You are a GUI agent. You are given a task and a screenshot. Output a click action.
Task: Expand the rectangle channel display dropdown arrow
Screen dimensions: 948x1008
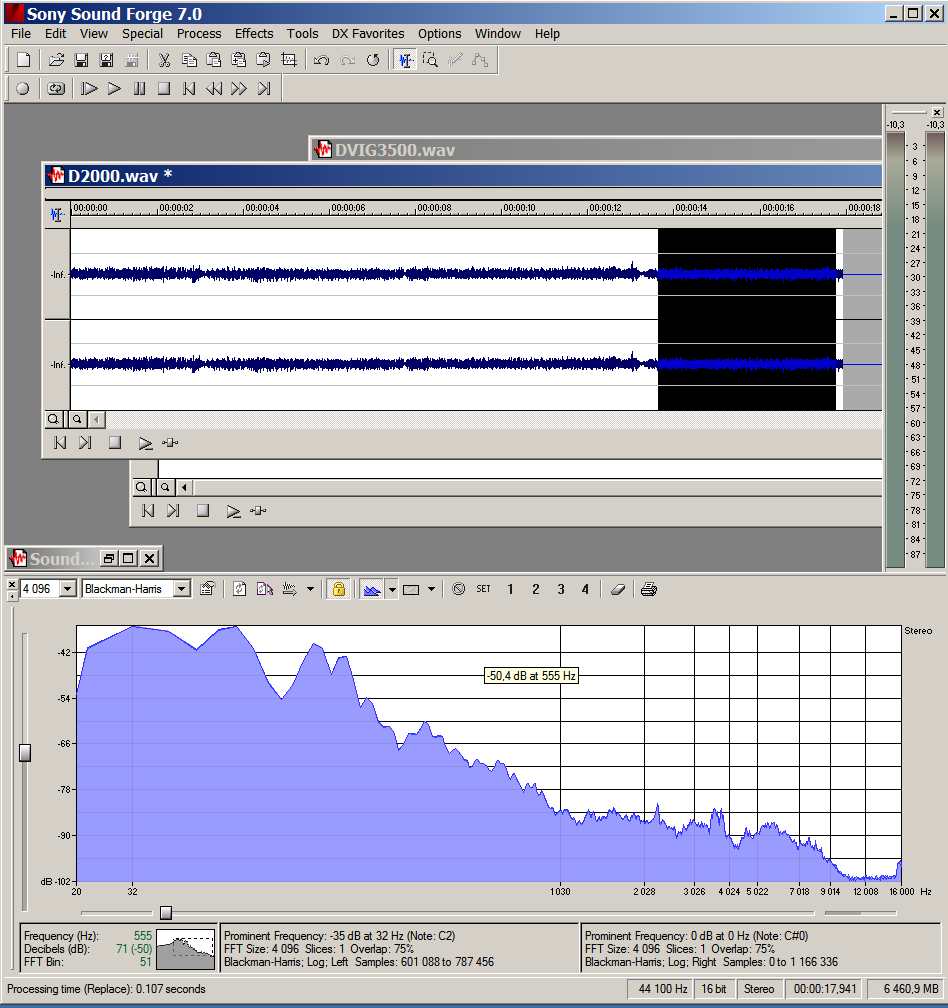pyautogui.click(x=431, y=588)
